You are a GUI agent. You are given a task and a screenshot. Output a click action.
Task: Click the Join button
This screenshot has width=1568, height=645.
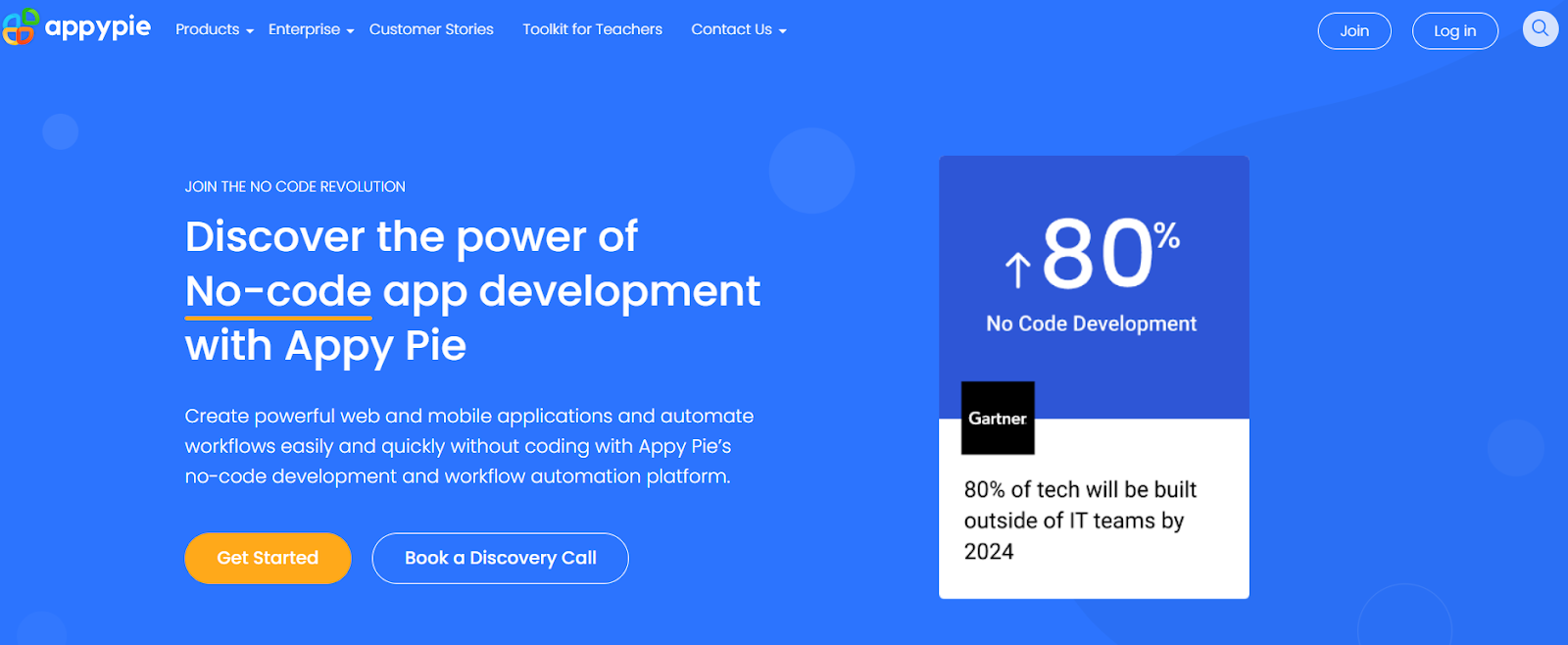(x=1354, y=30)
